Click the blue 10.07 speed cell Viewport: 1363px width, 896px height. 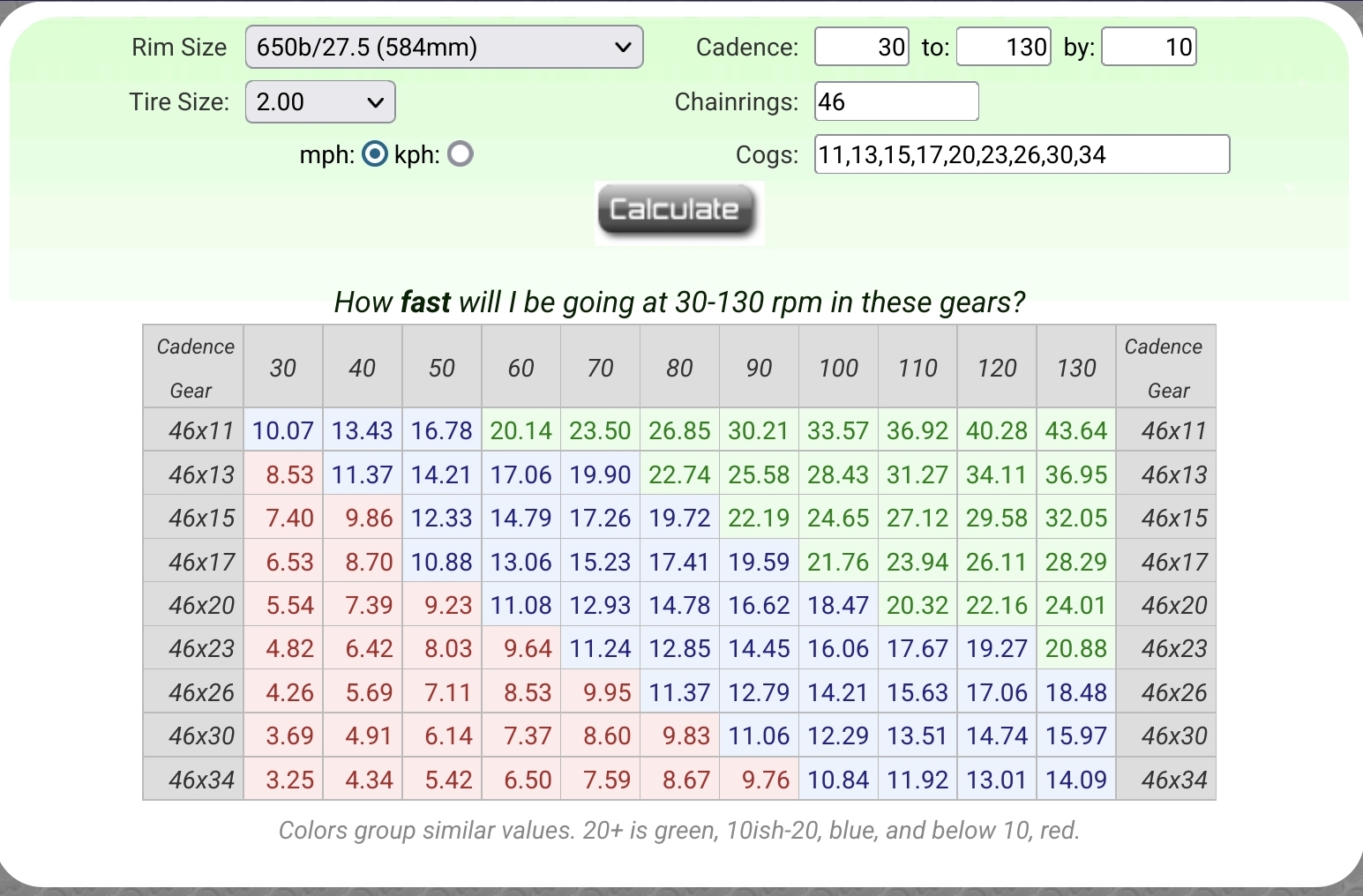[283, 430]
